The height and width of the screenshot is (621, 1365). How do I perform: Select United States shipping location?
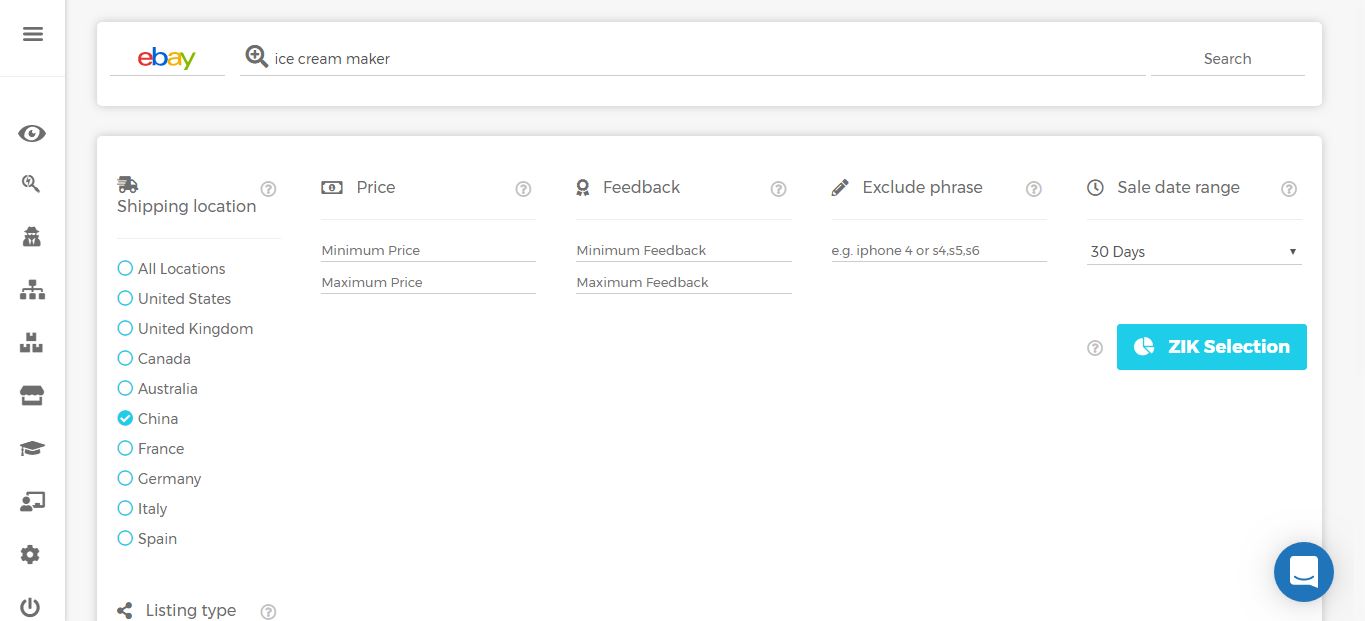125,298
